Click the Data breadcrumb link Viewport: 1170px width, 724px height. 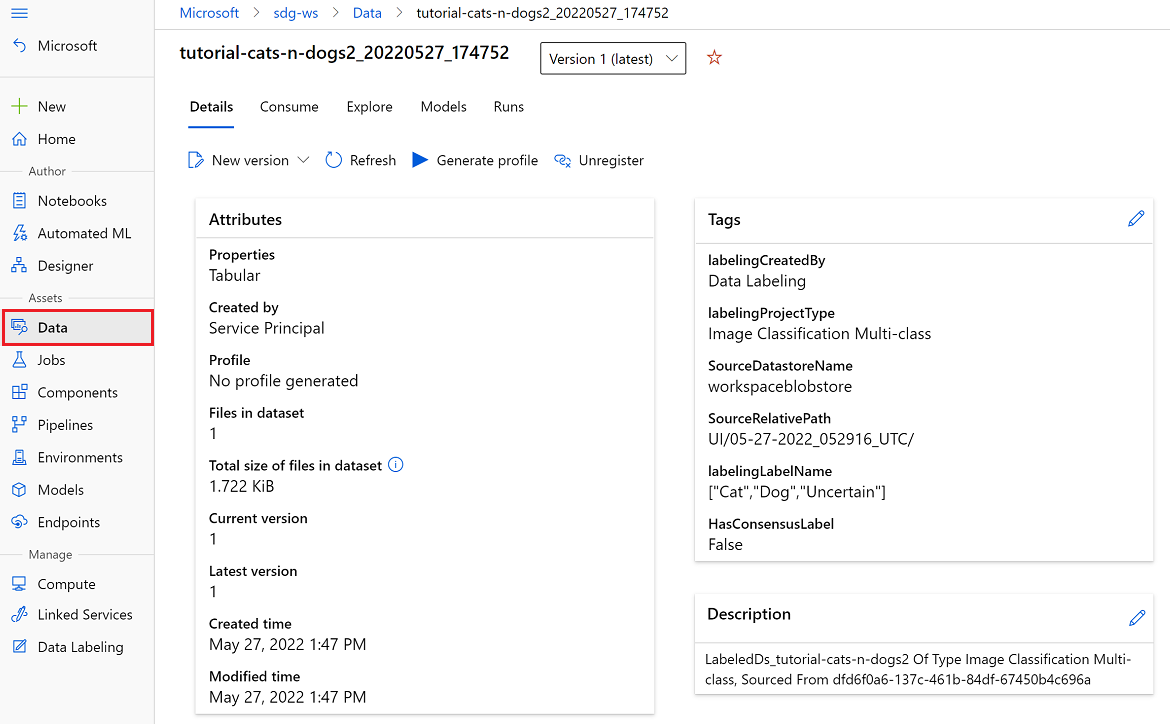[x=367, y=13]
